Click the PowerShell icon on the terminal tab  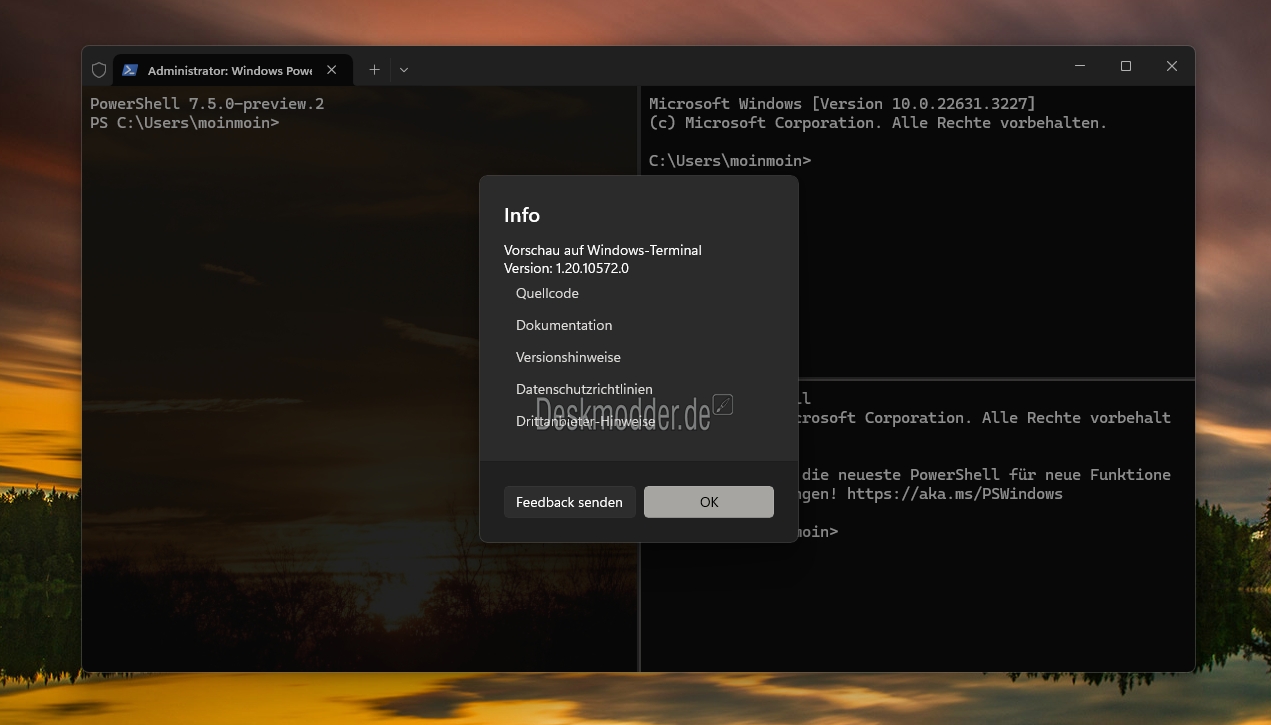[x=130, y=70]
